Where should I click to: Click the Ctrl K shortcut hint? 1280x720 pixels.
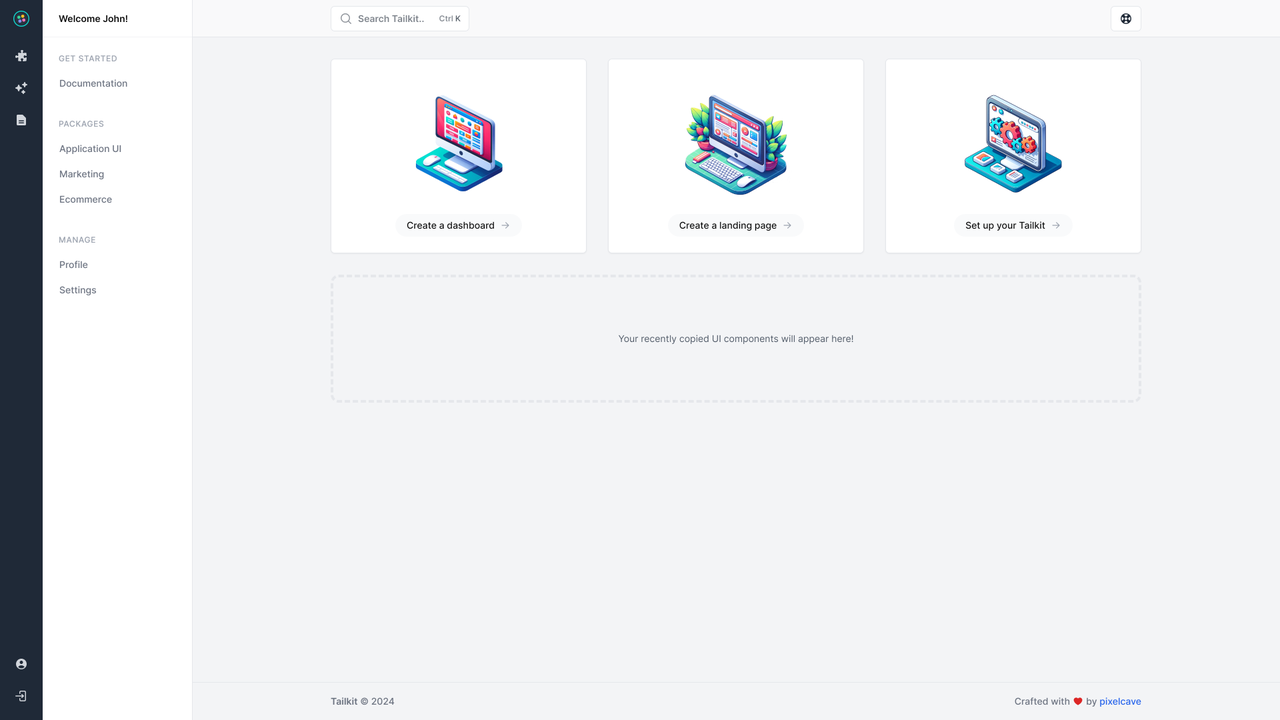point(450,19)
